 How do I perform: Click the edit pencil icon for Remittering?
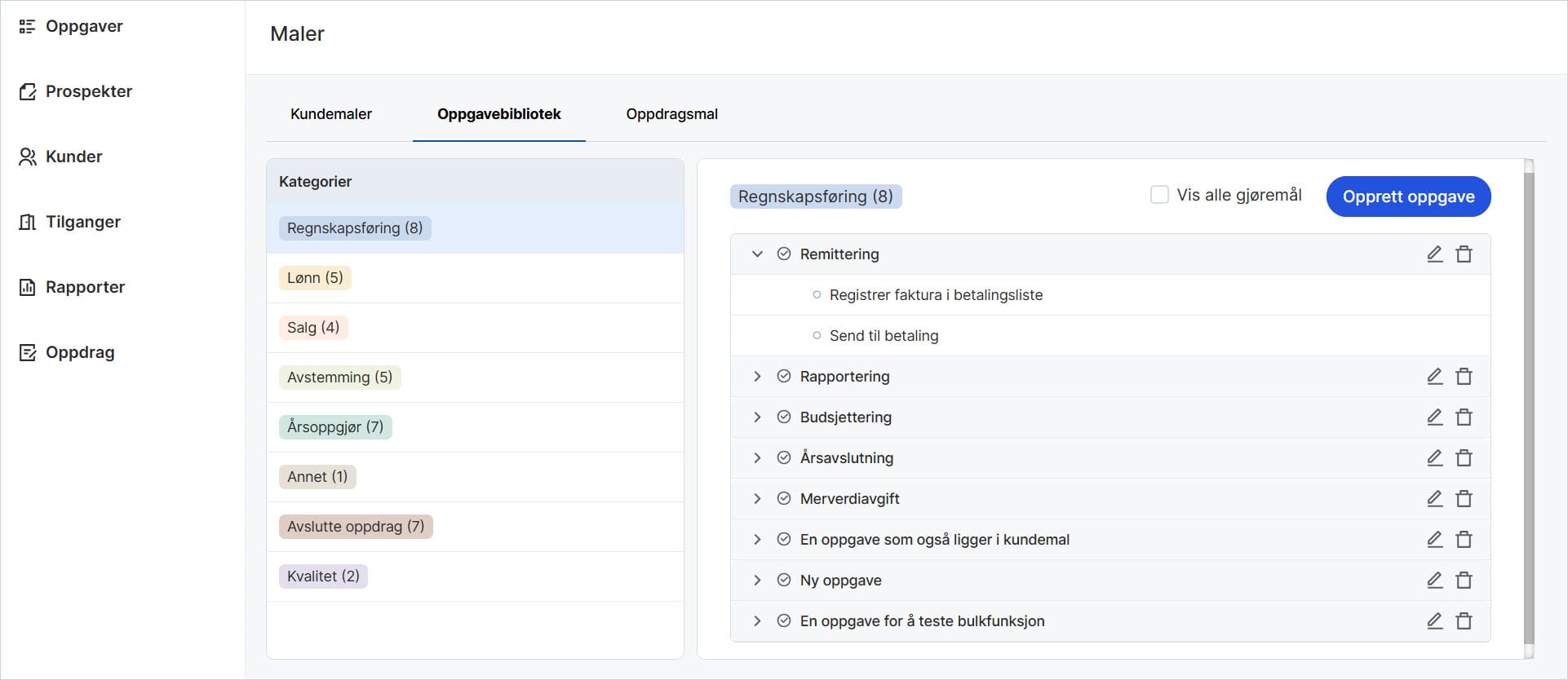[x=1434, y=254]
